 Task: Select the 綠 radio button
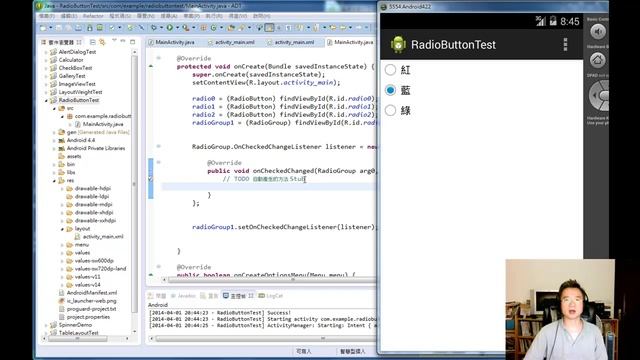pyautogui.click(x=390, y=110)
